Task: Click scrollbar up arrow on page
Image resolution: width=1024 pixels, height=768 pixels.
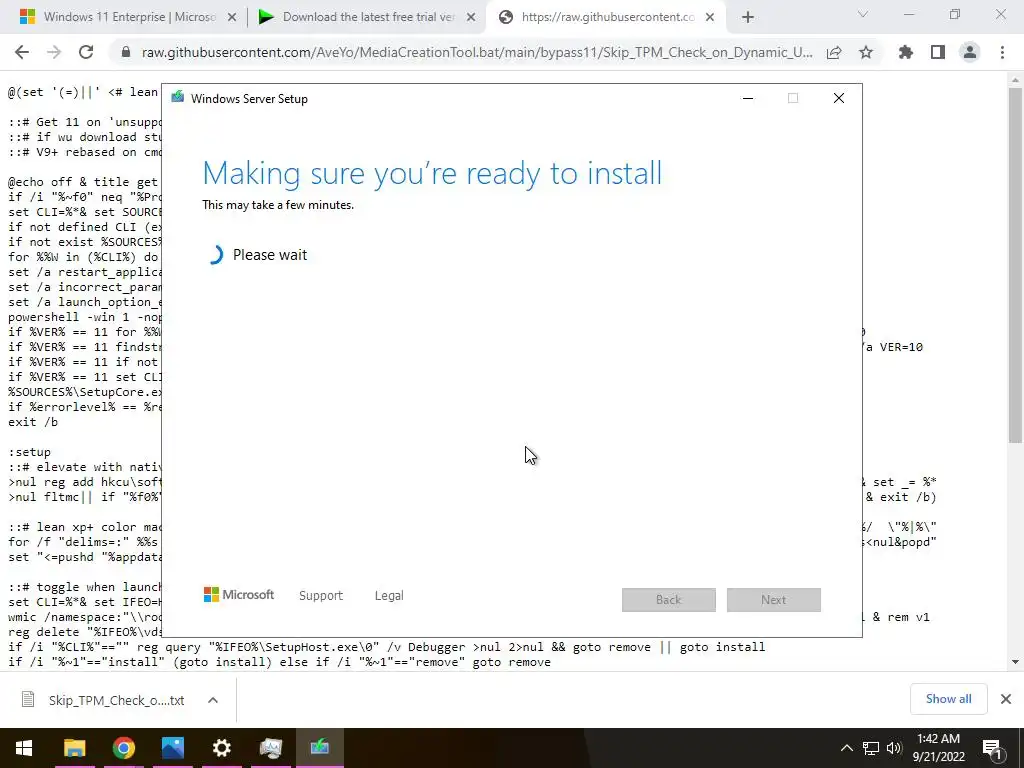Action: pos(1015,80)
